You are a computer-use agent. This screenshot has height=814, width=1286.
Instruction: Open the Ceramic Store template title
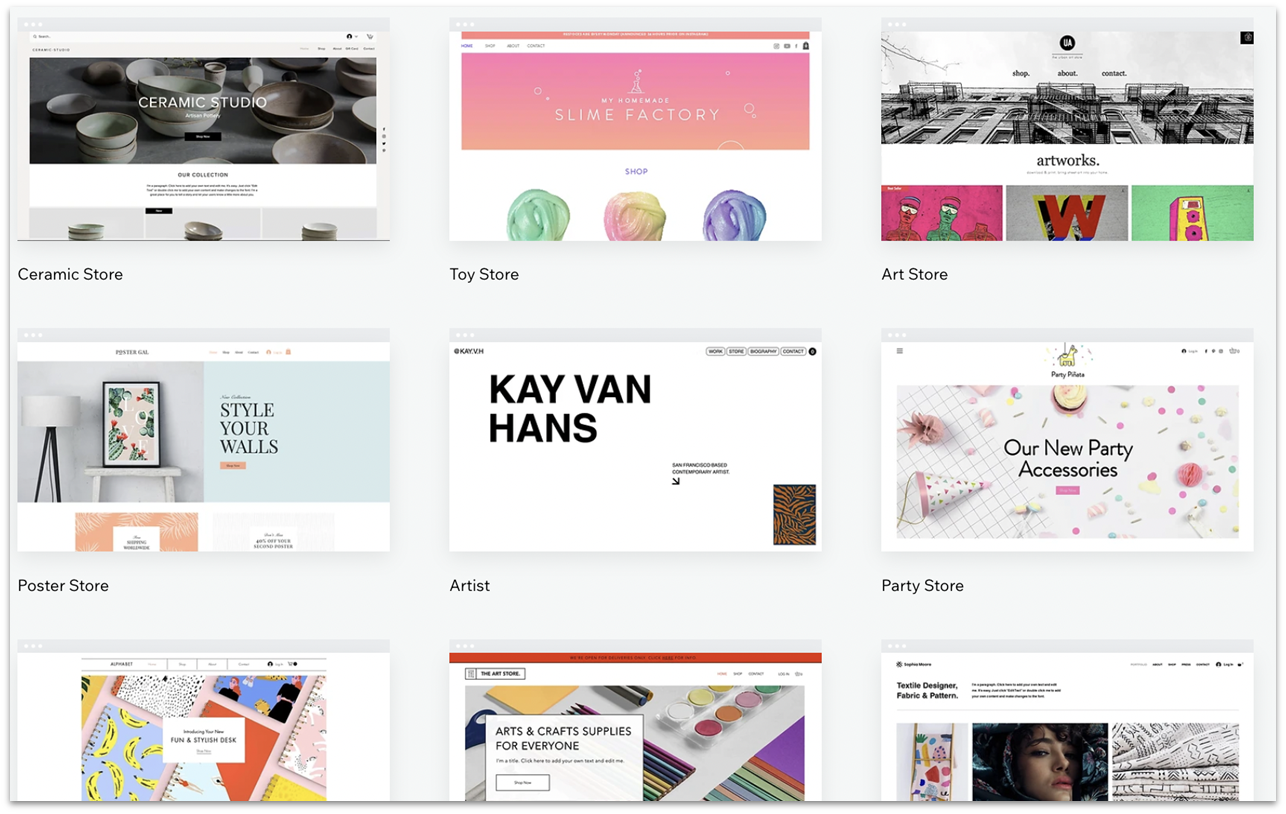pos(70,274)
